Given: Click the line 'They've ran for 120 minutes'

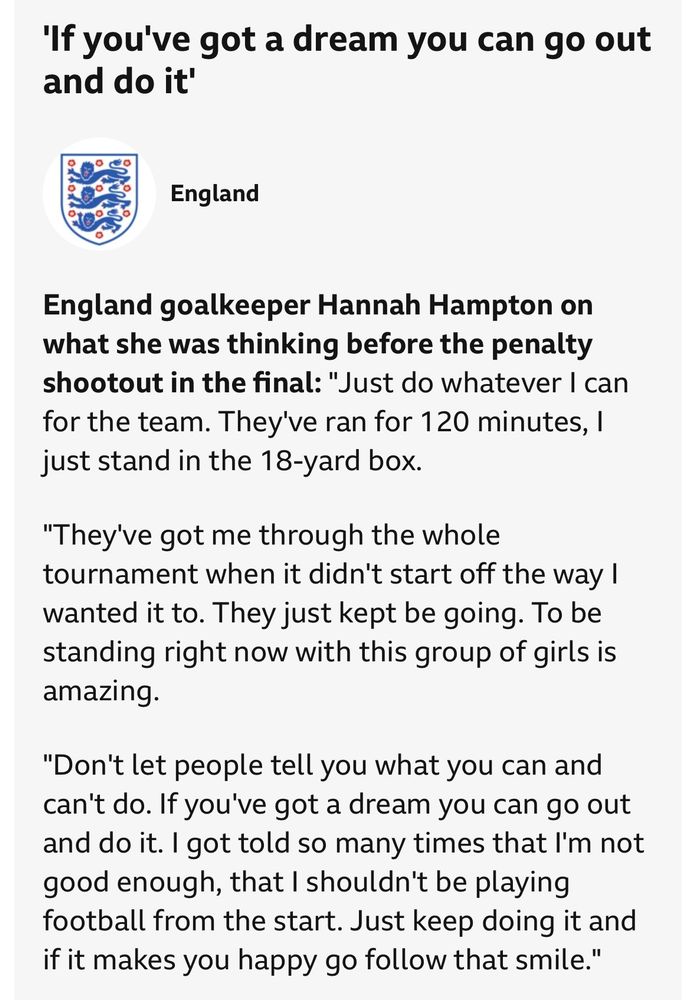Looking at the screenshot, I should pyautogui.click(x=323, y=422).
